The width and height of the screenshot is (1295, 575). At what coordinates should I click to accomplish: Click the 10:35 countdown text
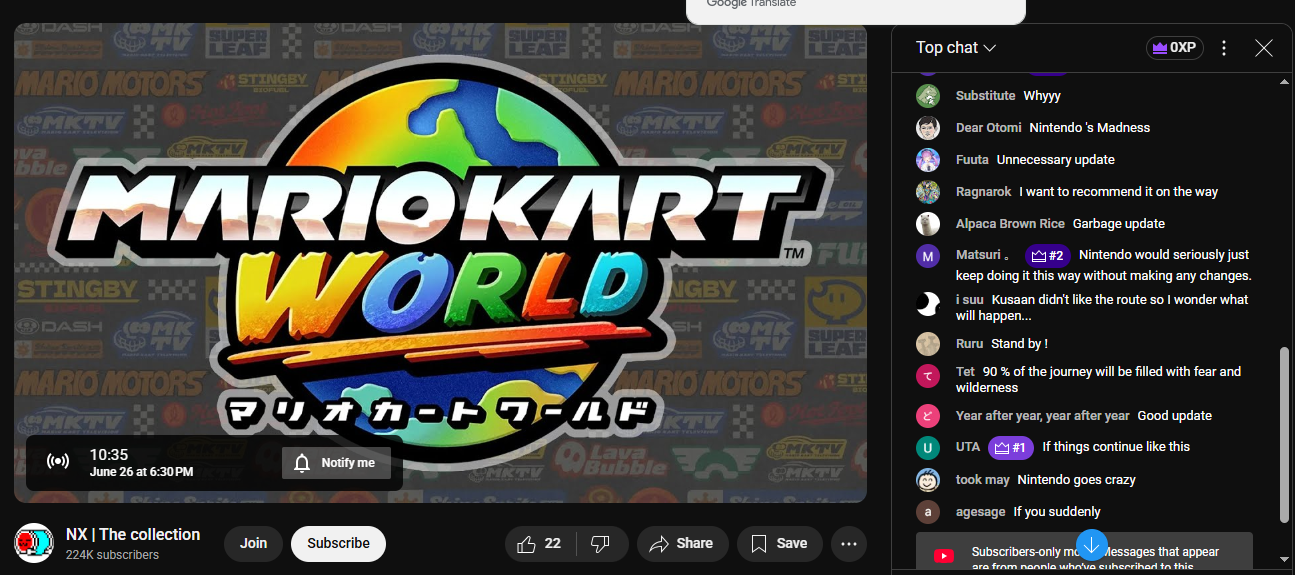tap(109, 455)
